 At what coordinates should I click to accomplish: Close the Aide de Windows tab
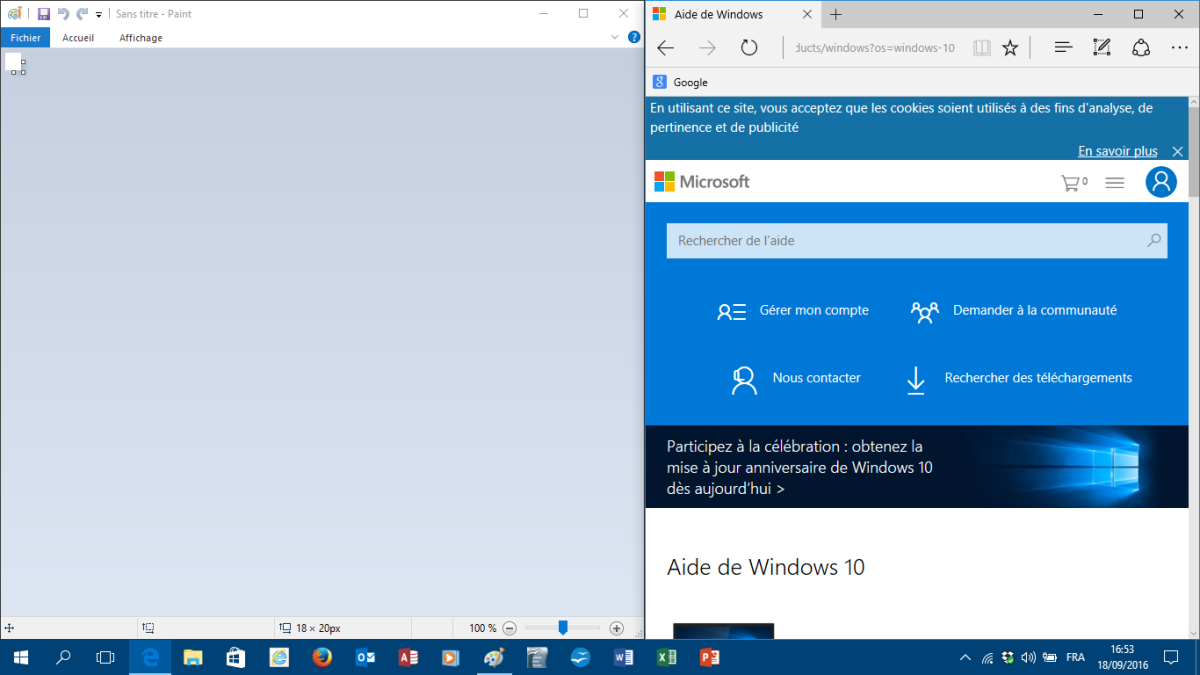[809, 14]
